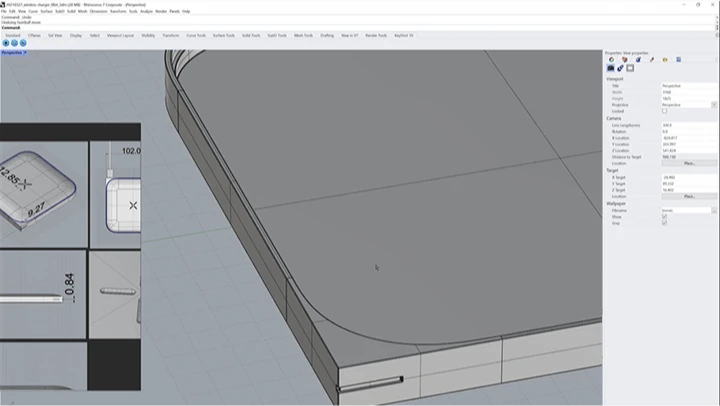
Task: Switch to the CPlanes toolbar tab
Action: pos(34,35)
